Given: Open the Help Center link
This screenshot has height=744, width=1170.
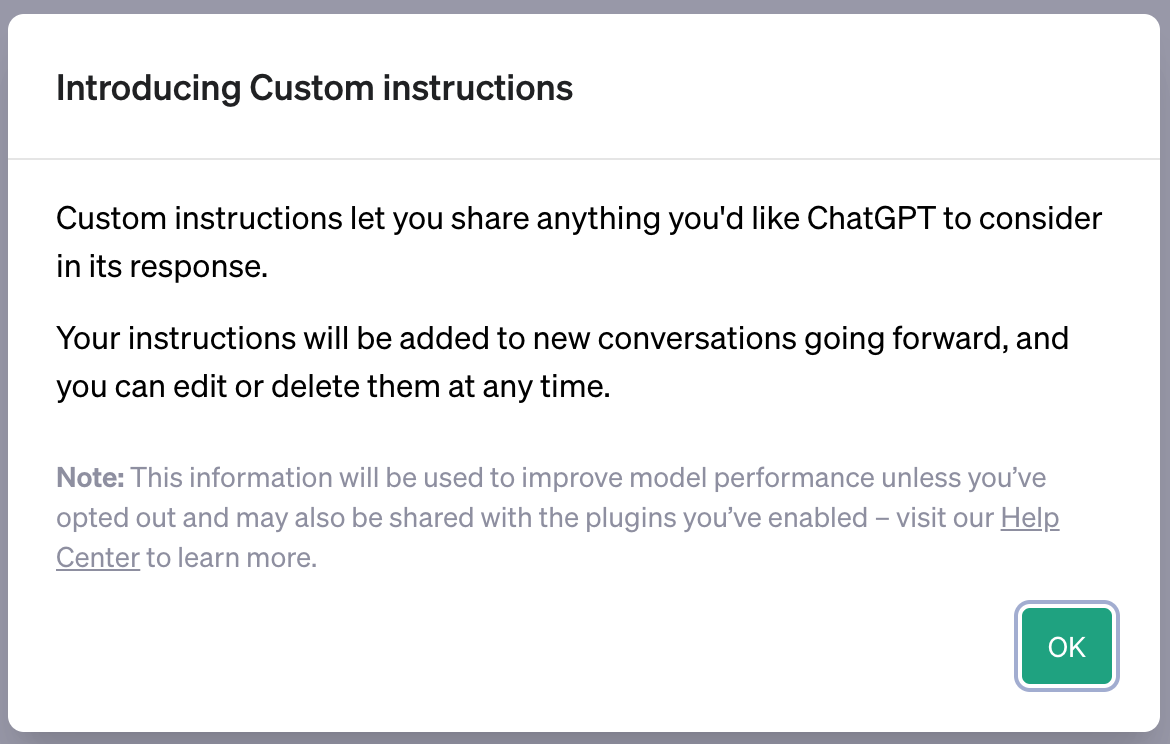Looking at the screenshot, I should click(x=1029, y=519).
